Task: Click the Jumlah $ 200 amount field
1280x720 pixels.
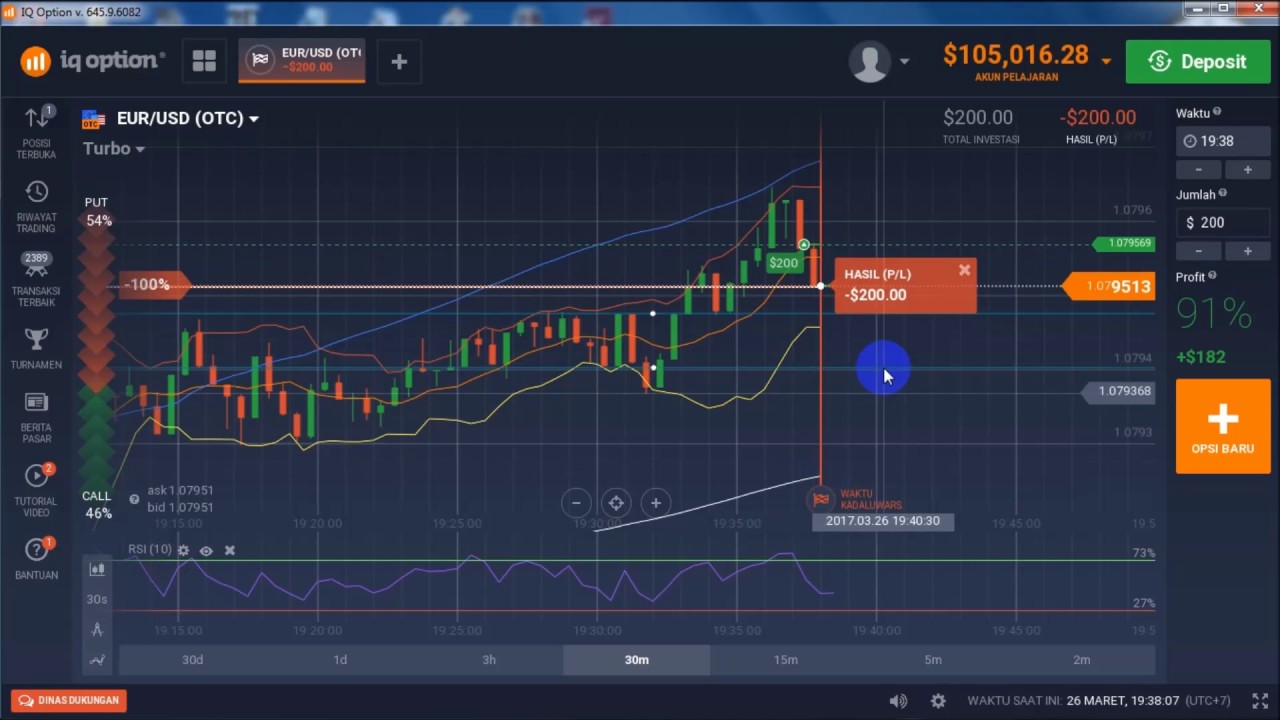Action: tap(1223, 223)
